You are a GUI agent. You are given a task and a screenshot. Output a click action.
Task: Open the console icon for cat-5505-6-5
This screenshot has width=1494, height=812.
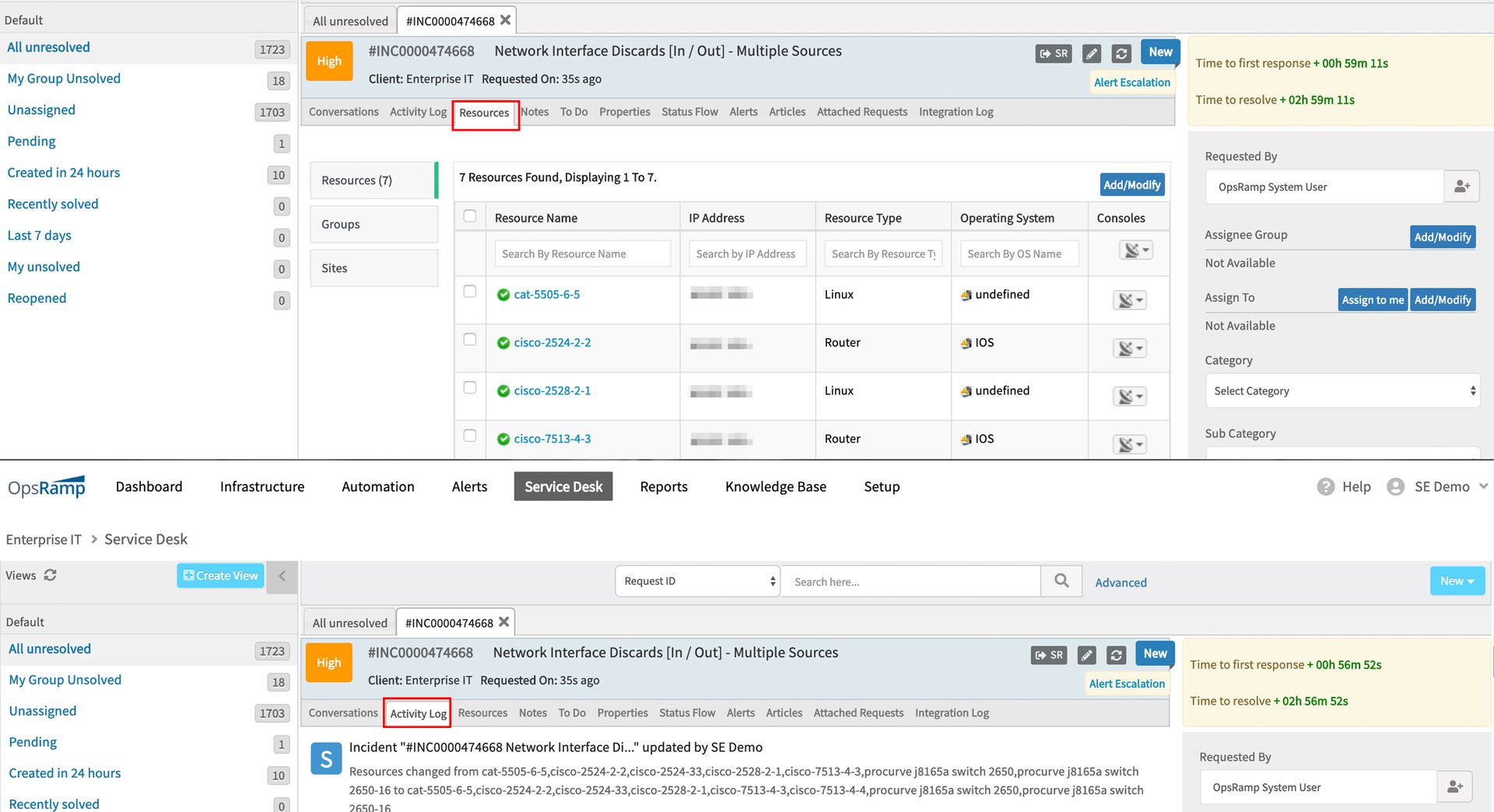[1129, 299]
